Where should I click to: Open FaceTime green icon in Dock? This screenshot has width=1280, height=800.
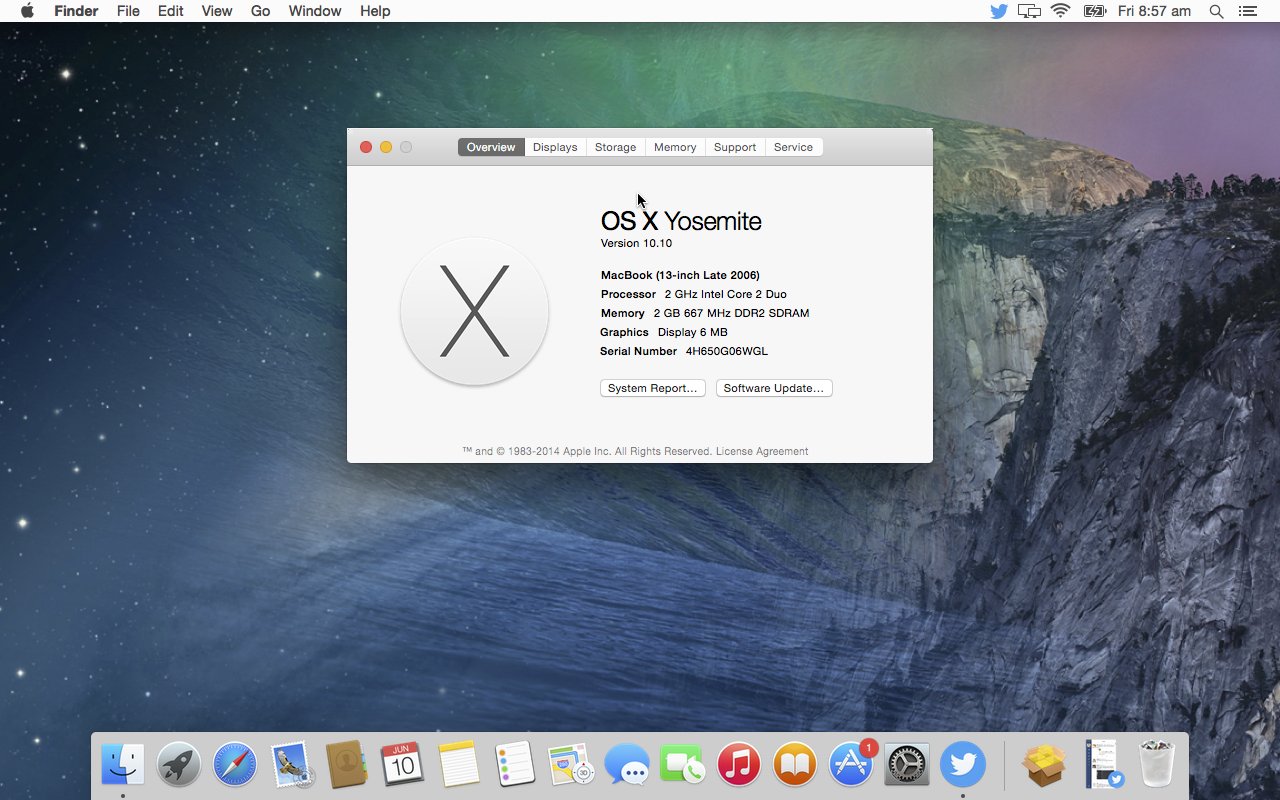coord(683,765)
